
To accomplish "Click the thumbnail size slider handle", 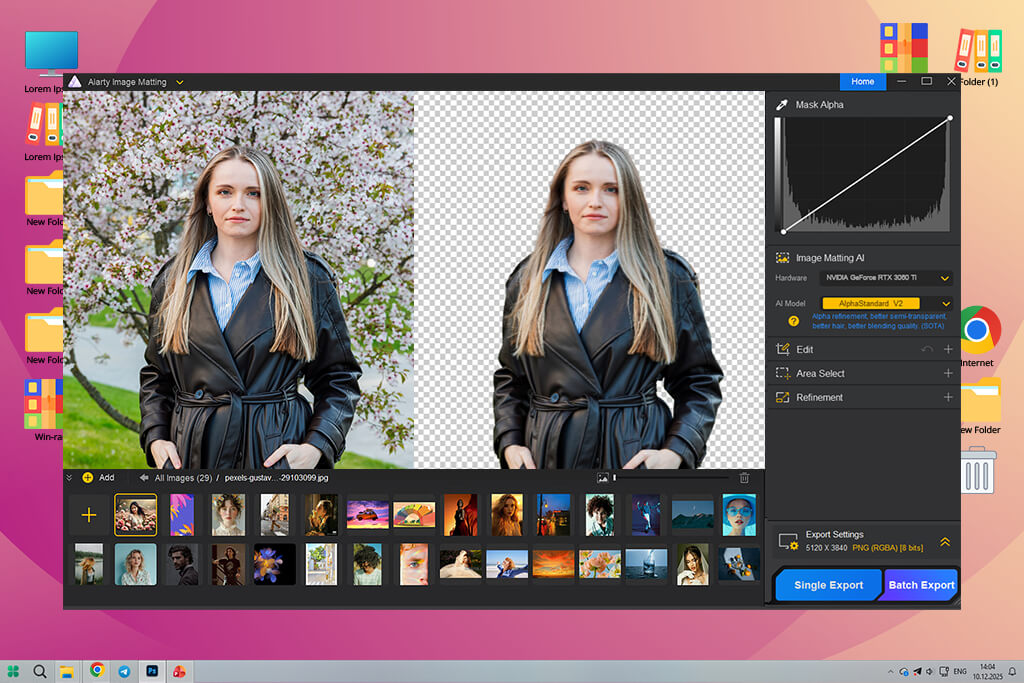I will (615, 478).
